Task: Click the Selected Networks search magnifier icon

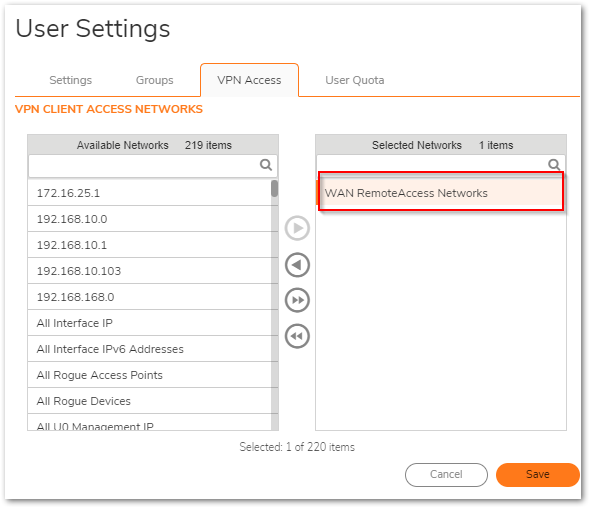Action: (x=554, y=164)
